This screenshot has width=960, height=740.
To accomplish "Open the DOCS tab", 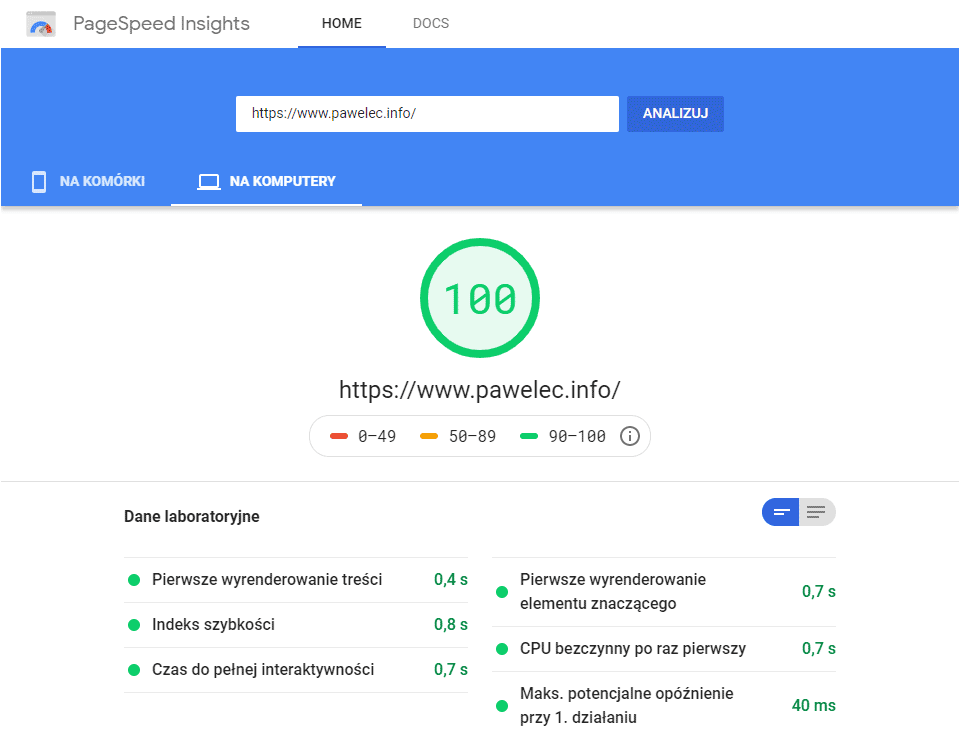I will coord(431,24).
